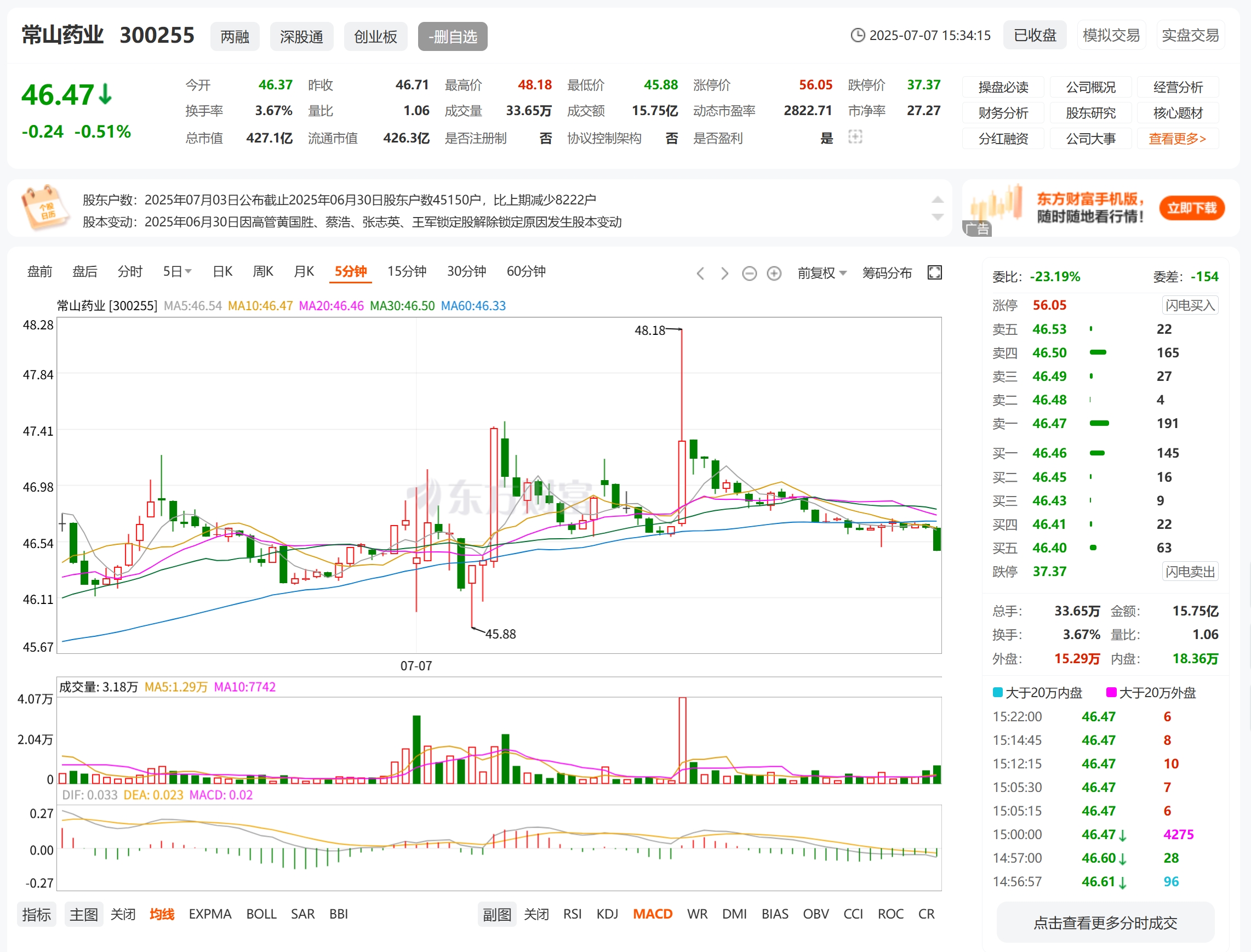The height and width of the screenshot is (952, 1251).
Task: Select OBV sub chart indicator
Action: [x=816, y=914]
